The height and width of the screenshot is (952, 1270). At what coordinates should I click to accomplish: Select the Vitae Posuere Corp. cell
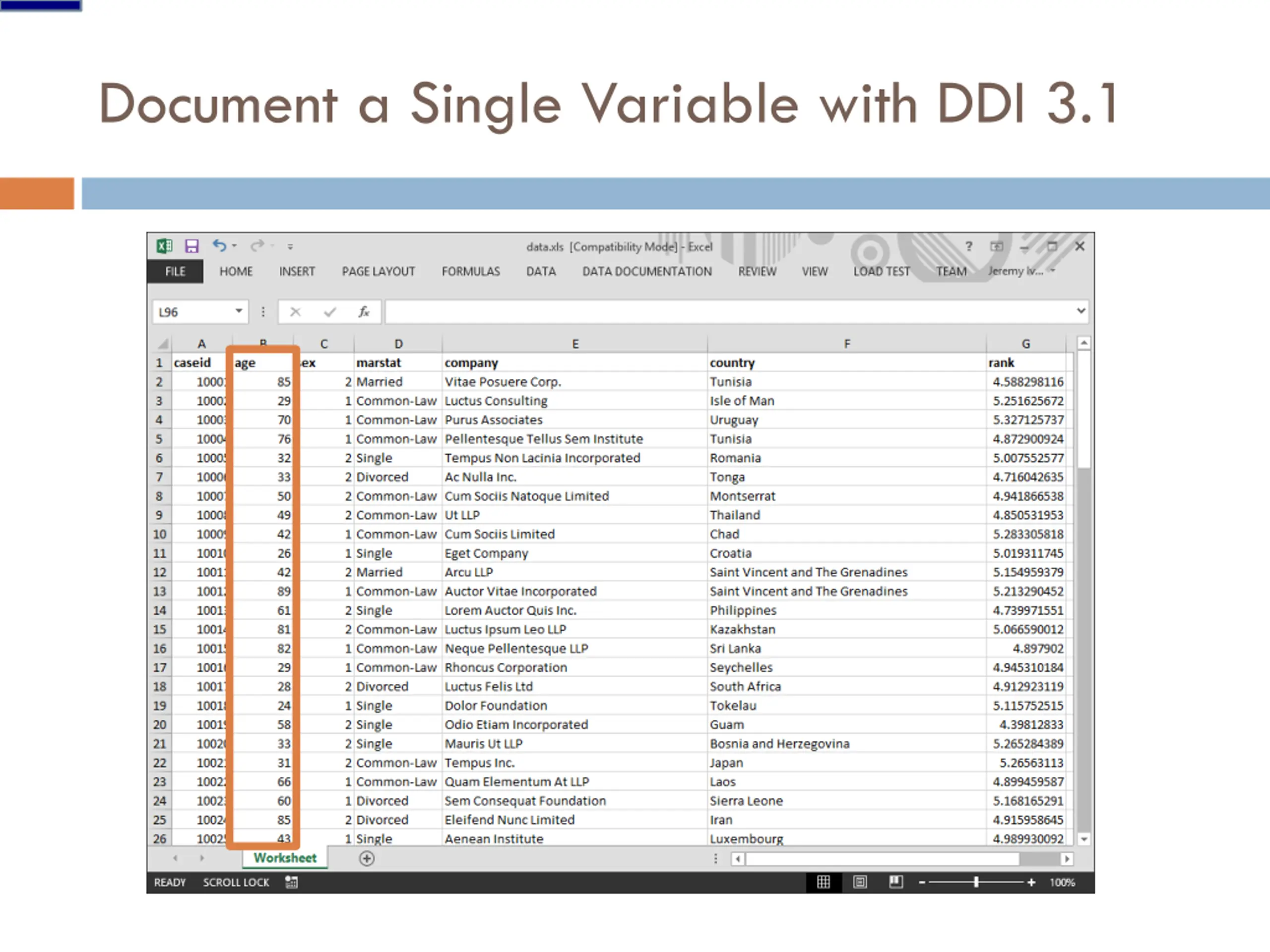tap(574, 382)
